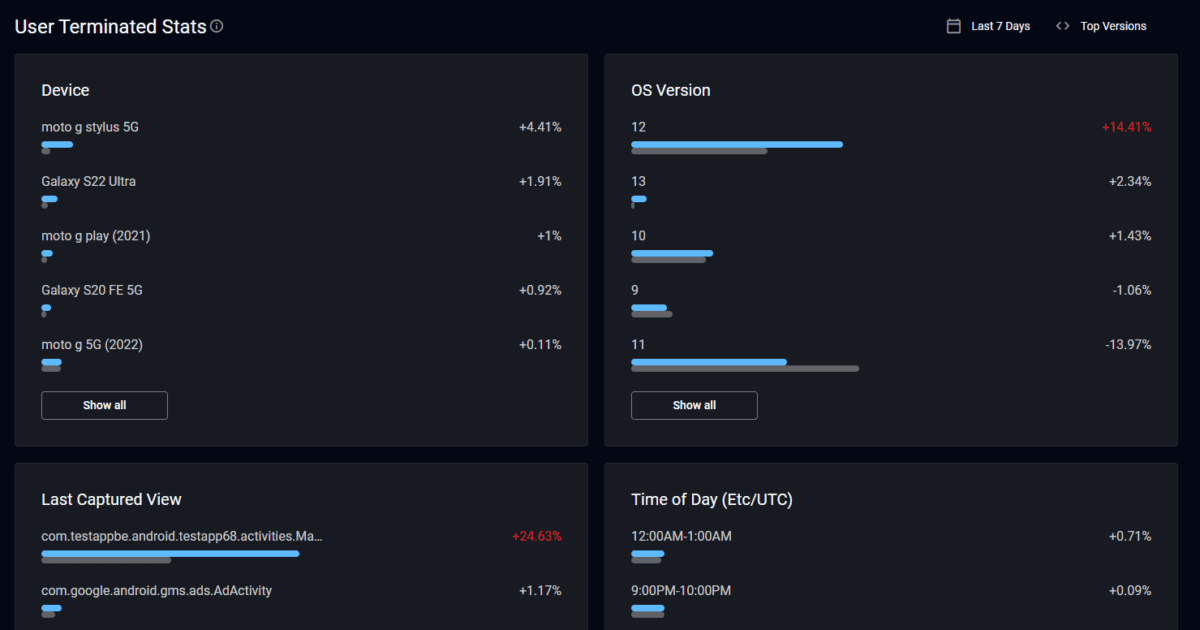Open the Last 7 Days date range selector

coord(999,25)
